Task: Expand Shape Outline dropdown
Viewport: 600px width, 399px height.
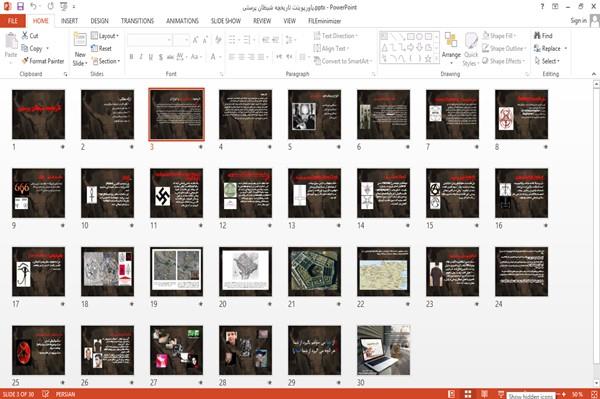Action: pyautogui.click(x=504, y=48)
